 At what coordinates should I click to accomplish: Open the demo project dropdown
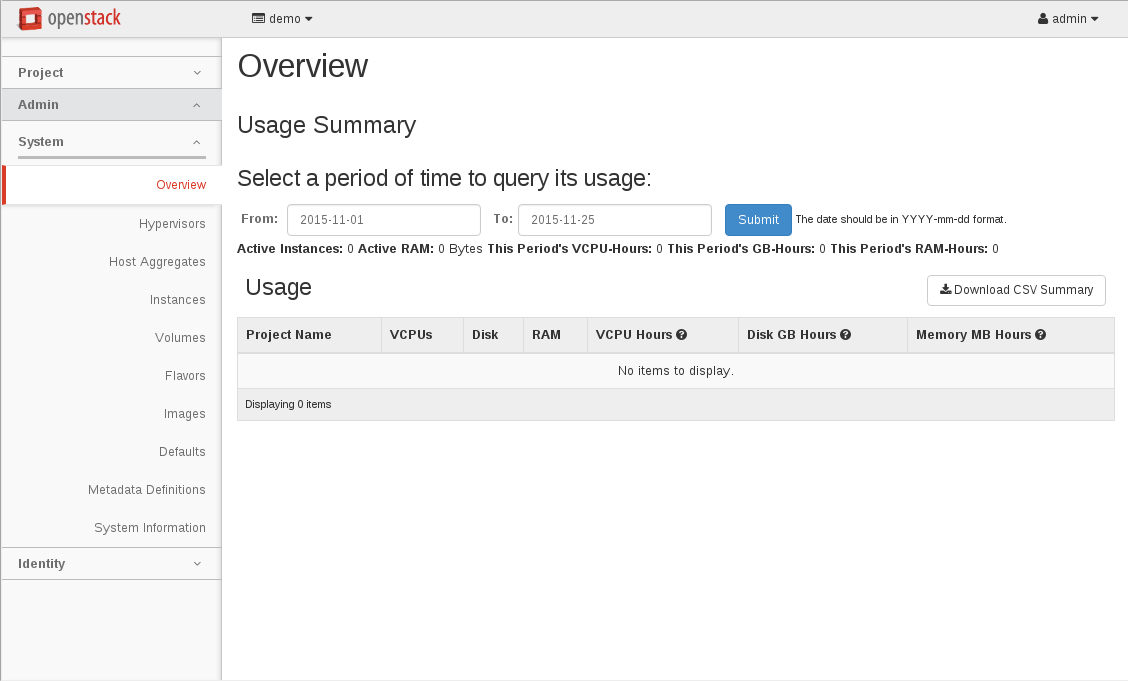tap(282, 19)
